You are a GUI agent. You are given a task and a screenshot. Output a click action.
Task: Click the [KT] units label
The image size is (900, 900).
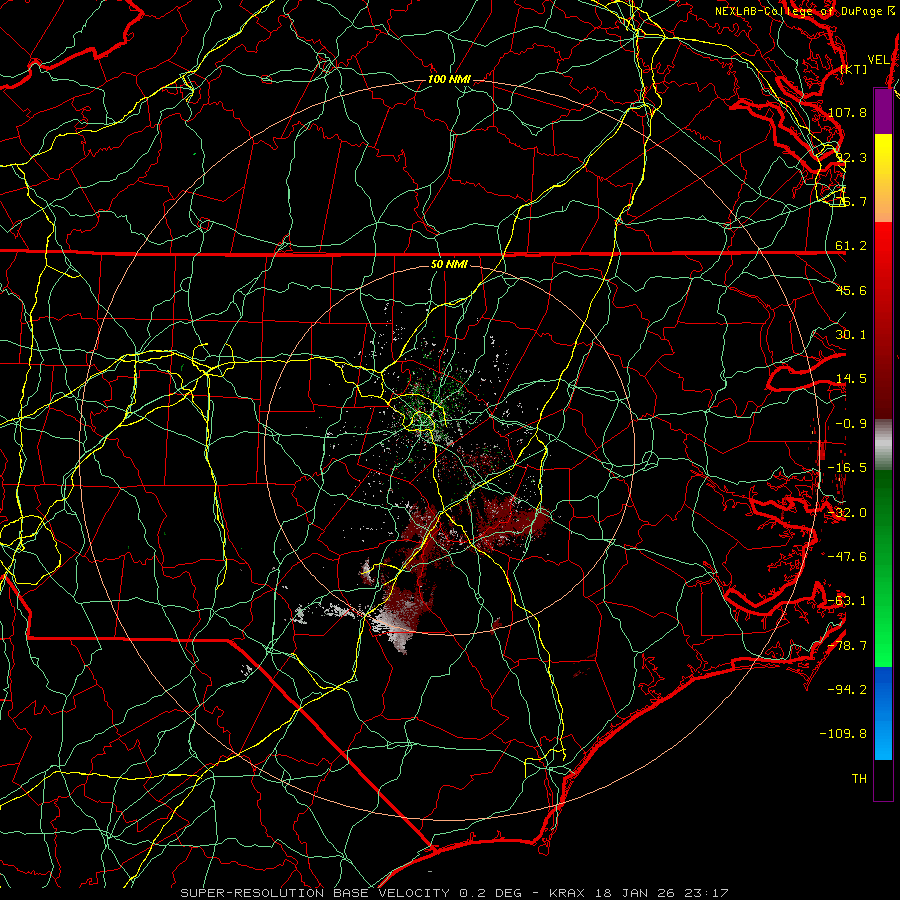854,69
